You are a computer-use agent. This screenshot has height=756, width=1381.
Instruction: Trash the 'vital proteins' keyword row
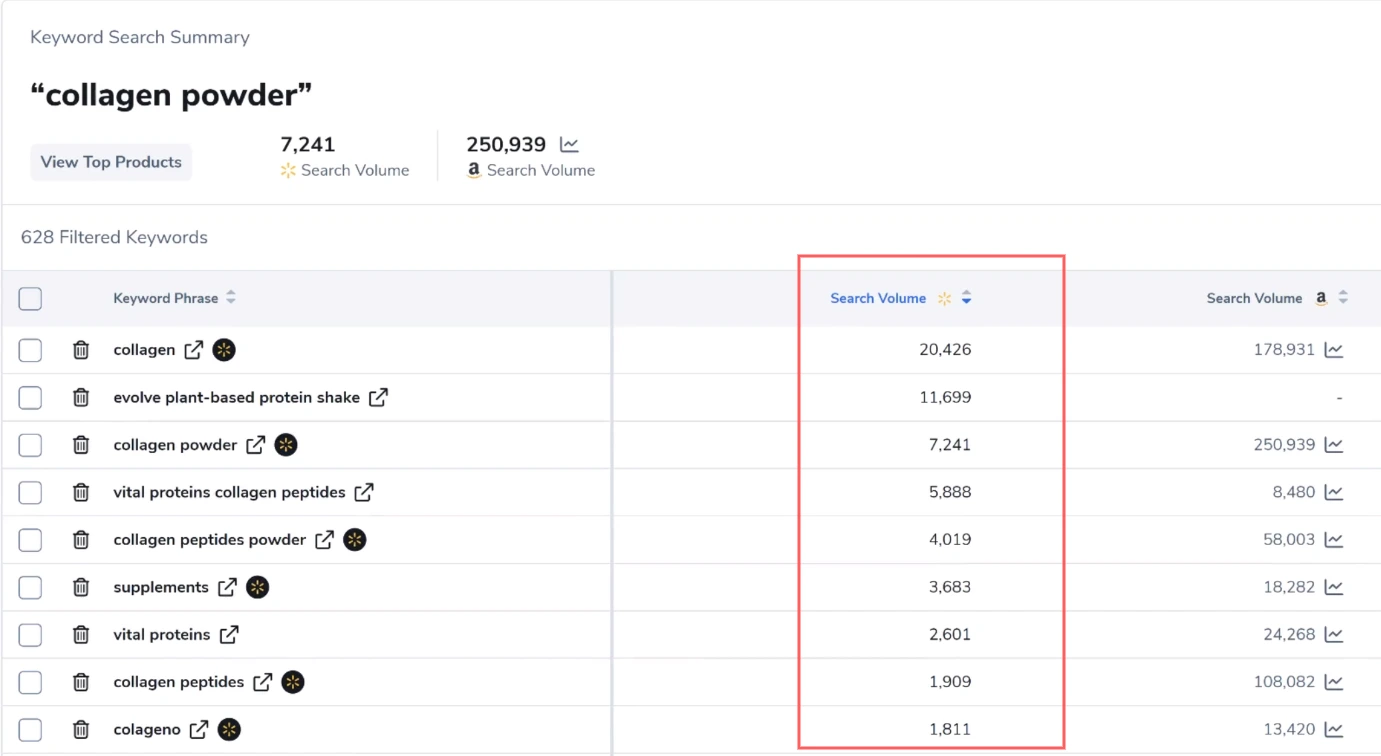pyautogui.click(x=81, y=635)
